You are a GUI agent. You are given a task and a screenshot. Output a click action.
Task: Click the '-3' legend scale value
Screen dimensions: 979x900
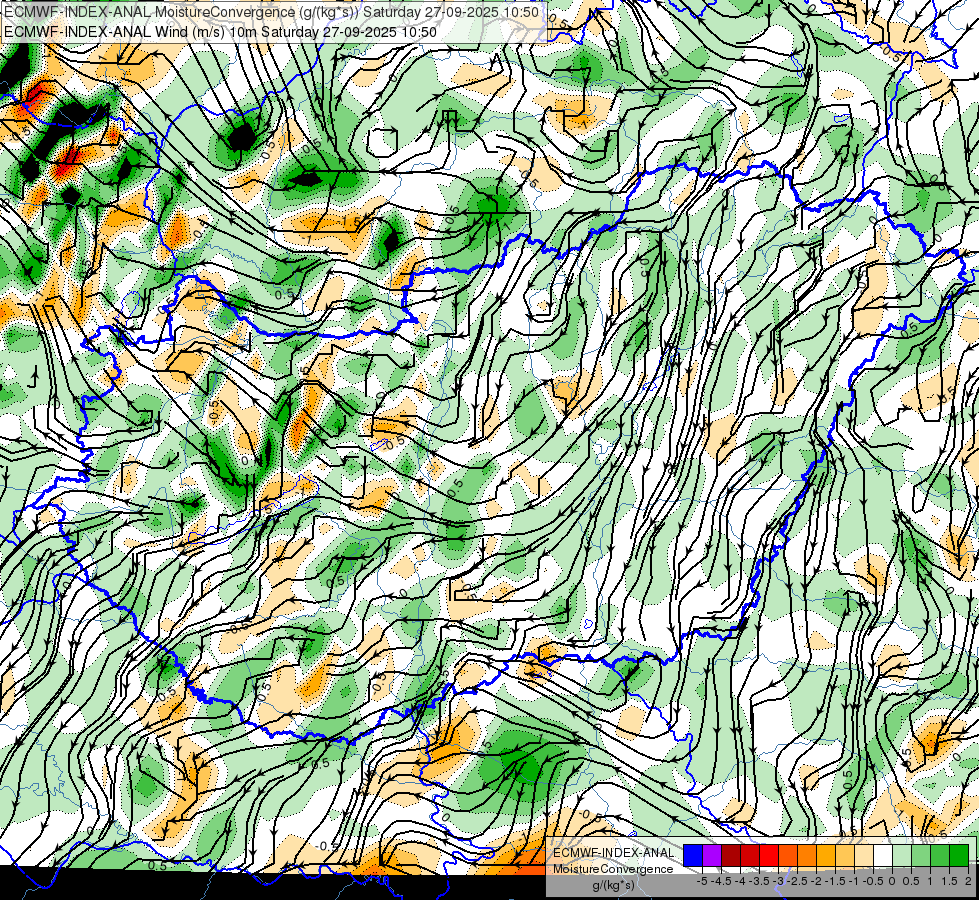pyautogui.click(x=779, y=881)
